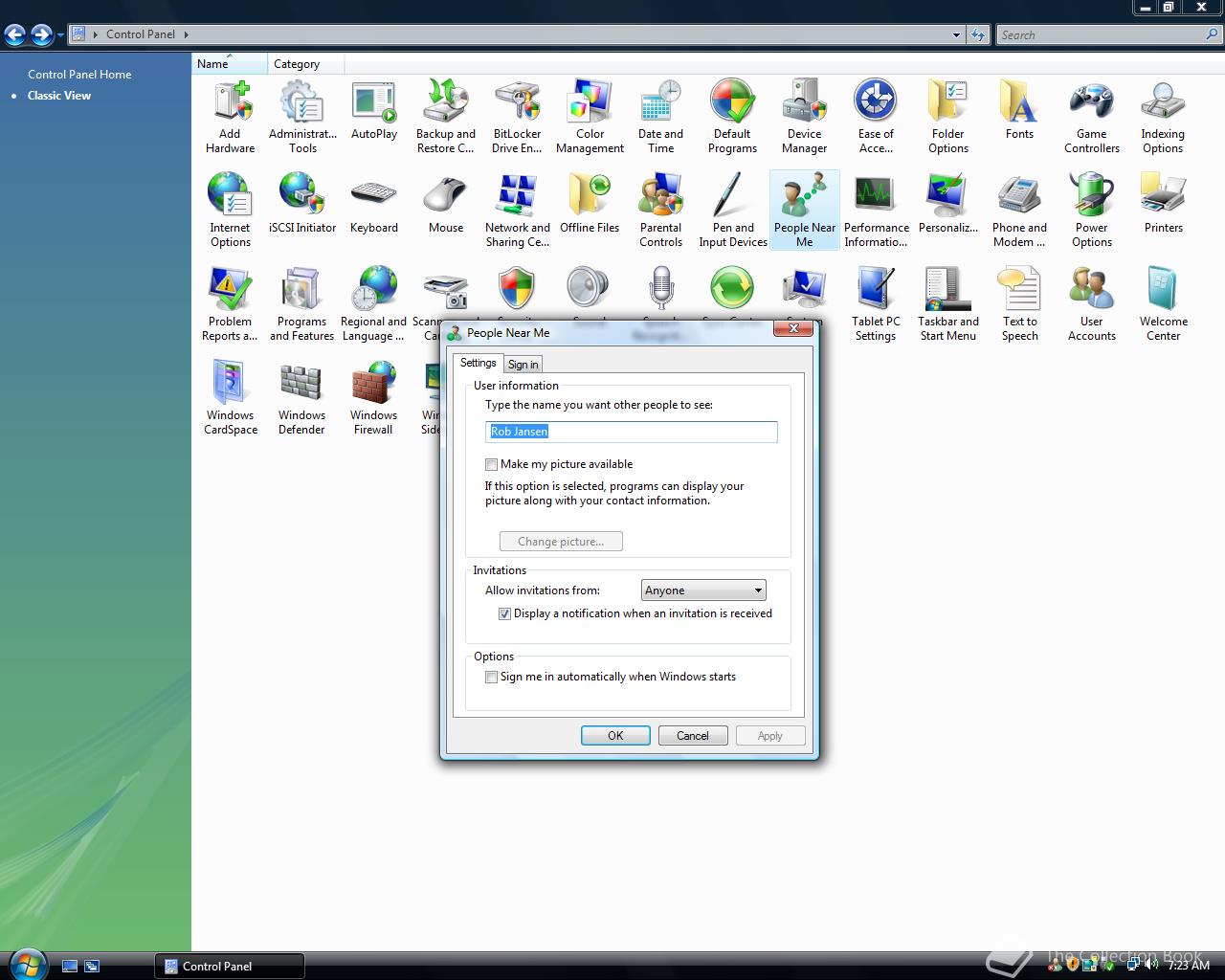The width and height of the screenshot is (1225, 980).
Task: Open Default Programs
Action: click(x=732, y=117)
